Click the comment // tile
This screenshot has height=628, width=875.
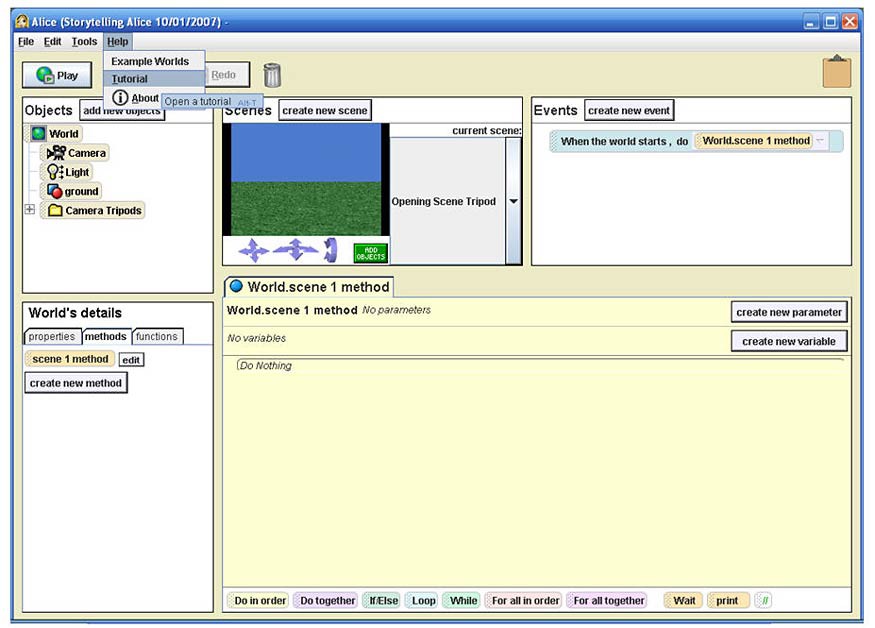(764, 601)
